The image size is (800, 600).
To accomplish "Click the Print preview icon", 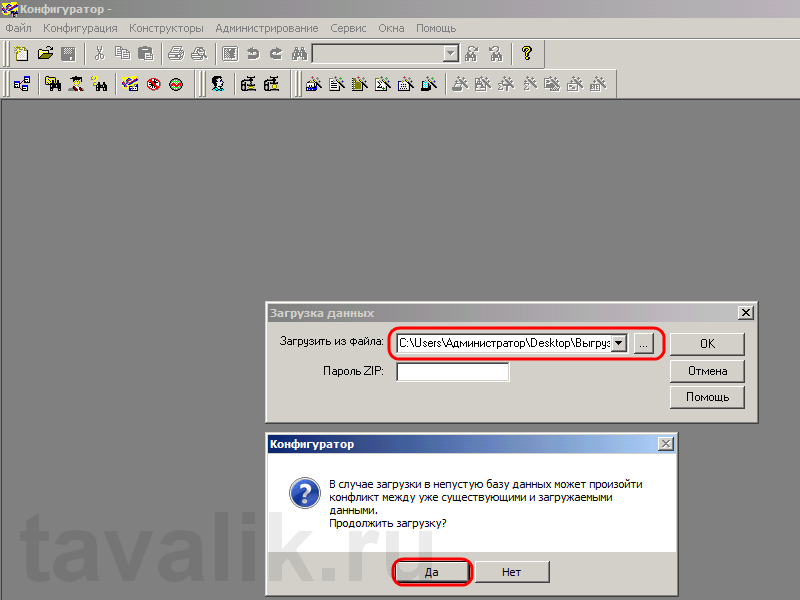I will (199, 53).
